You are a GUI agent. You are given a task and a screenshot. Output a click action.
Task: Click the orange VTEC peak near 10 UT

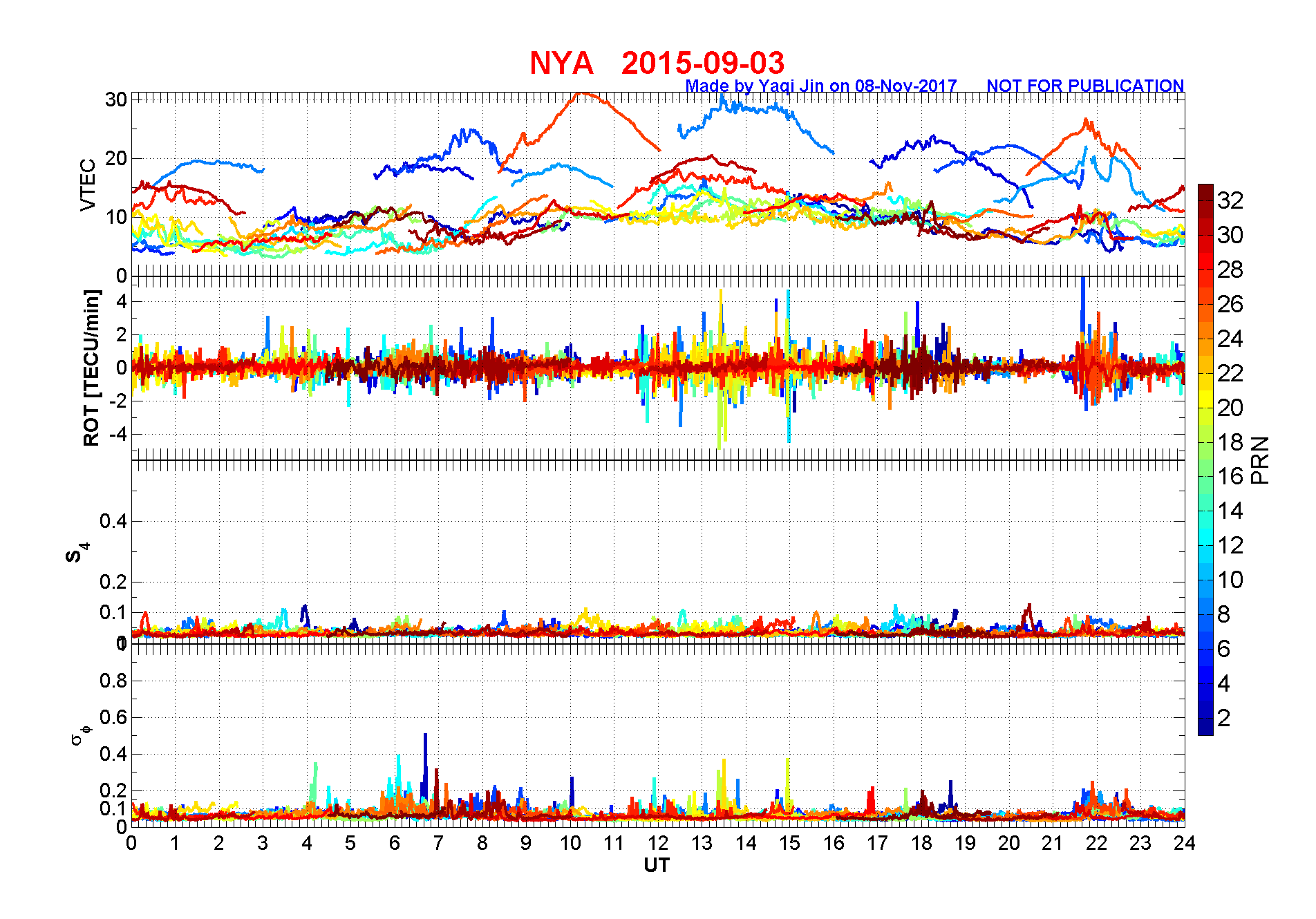pos(583,95)
